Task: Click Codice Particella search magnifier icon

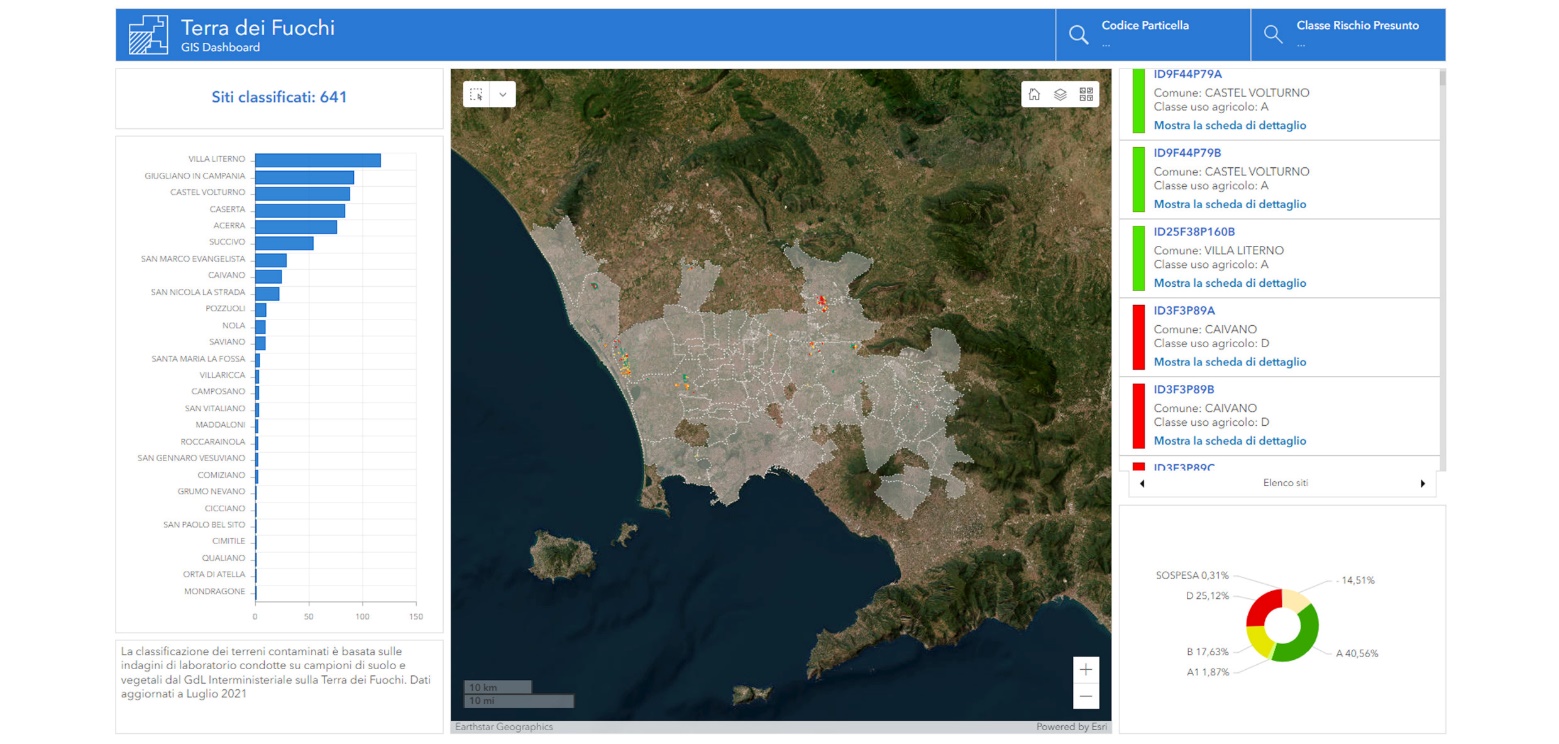Action: click(x=1078, y=35)
